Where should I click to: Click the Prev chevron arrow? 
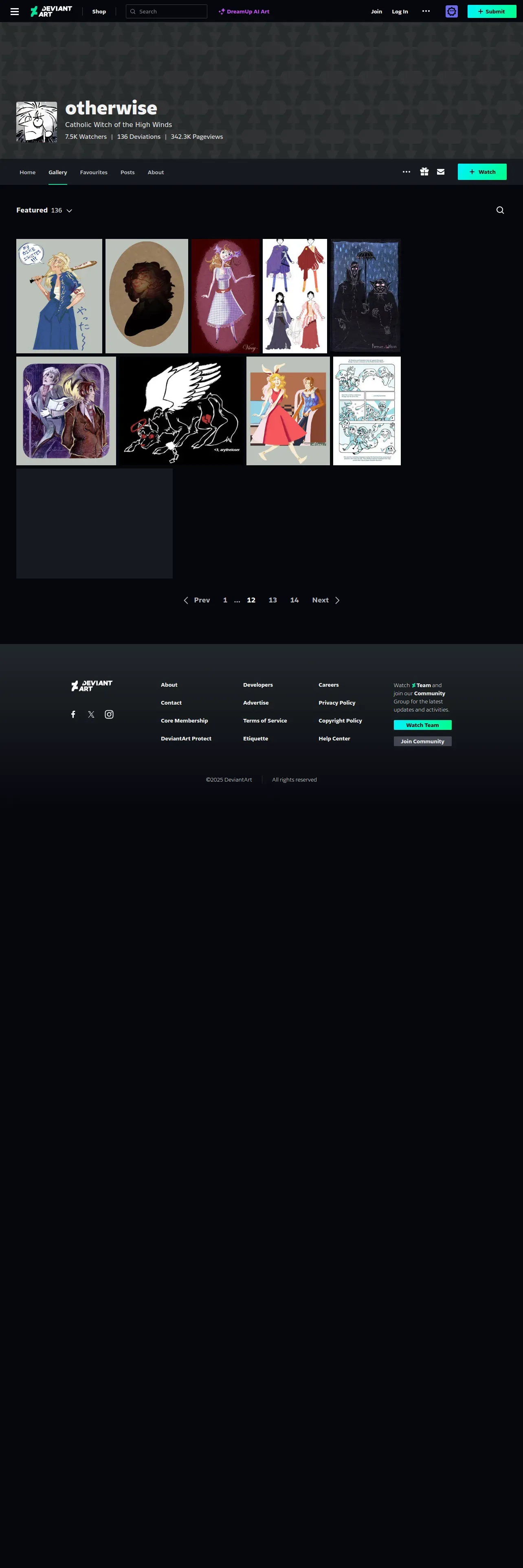tap(186, 601)
